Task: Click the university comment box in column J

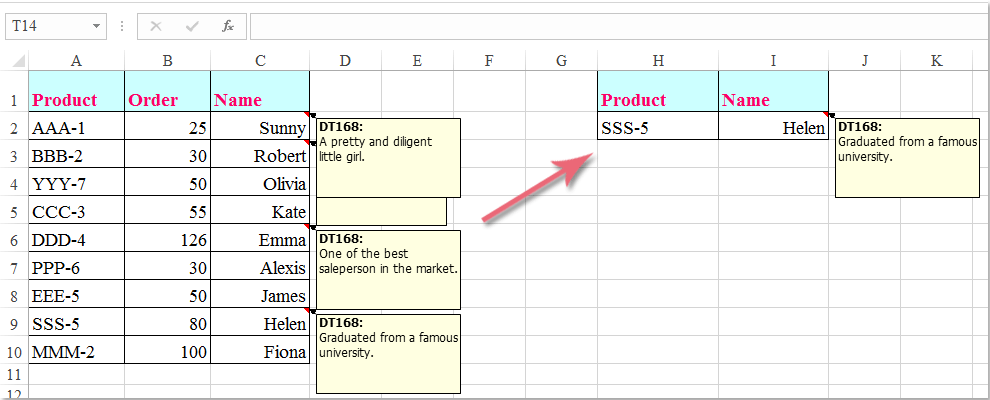Action: [x=906, y=157]
